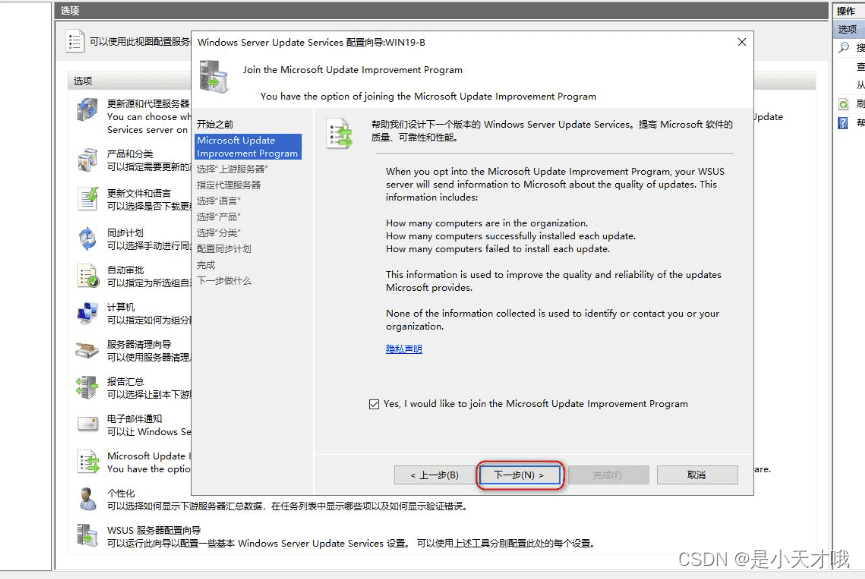865x579 pixels.
Task: Click 服务器清理向导 option title
Action: point(139,344)
